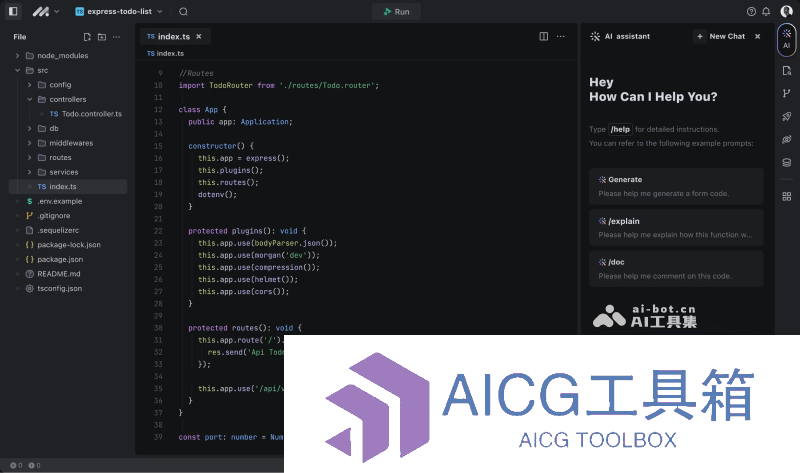Open source control branch icon
Screen dimensions: 800x473
(786, 93)
